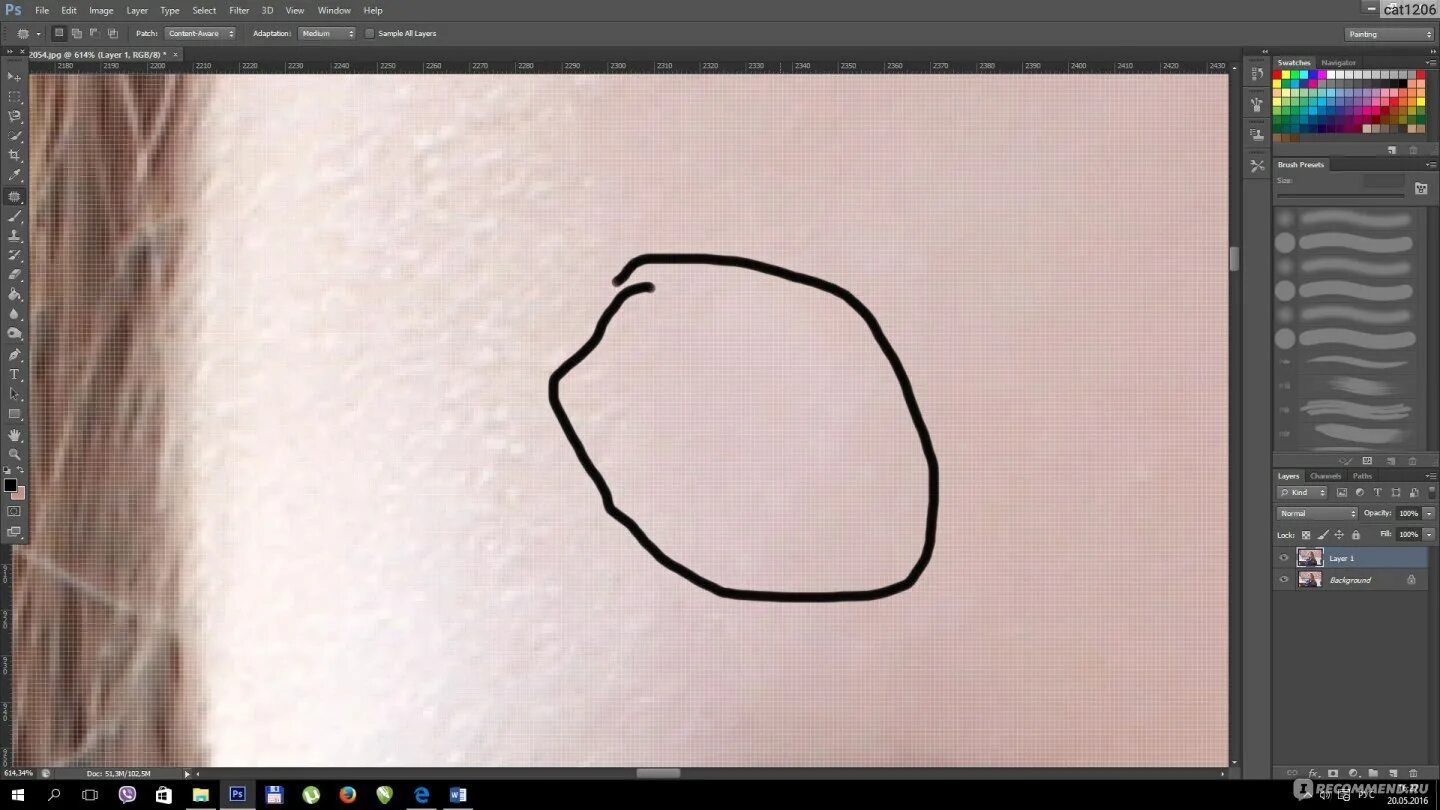Open Fill slider dropdown arrow

(x=1429, y=534)
